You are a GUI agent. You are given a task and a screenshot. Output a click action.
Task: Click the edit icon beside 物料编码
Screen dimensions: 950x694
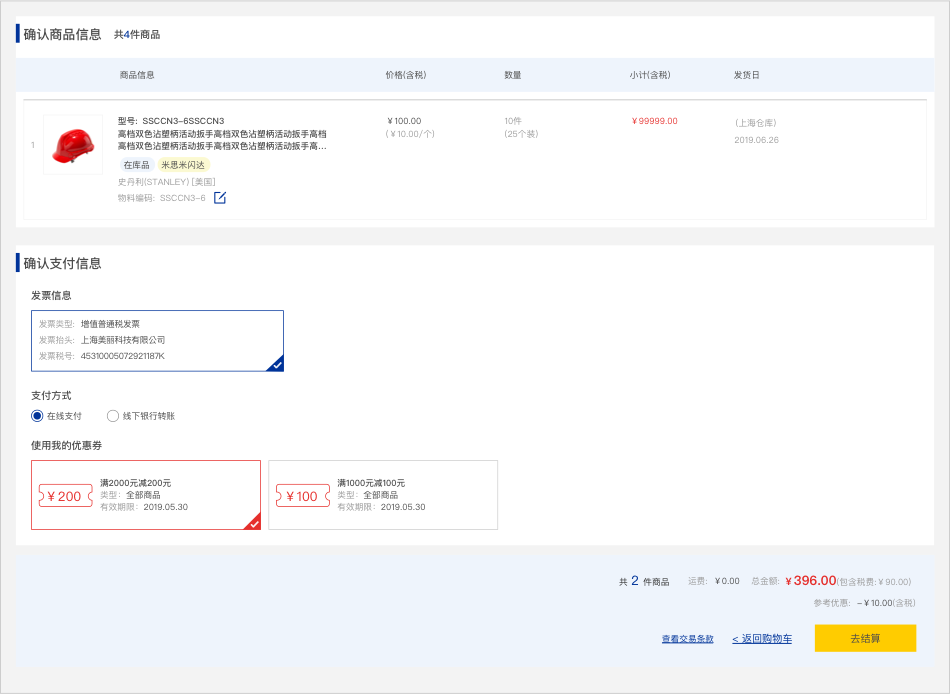coord(220,198)
